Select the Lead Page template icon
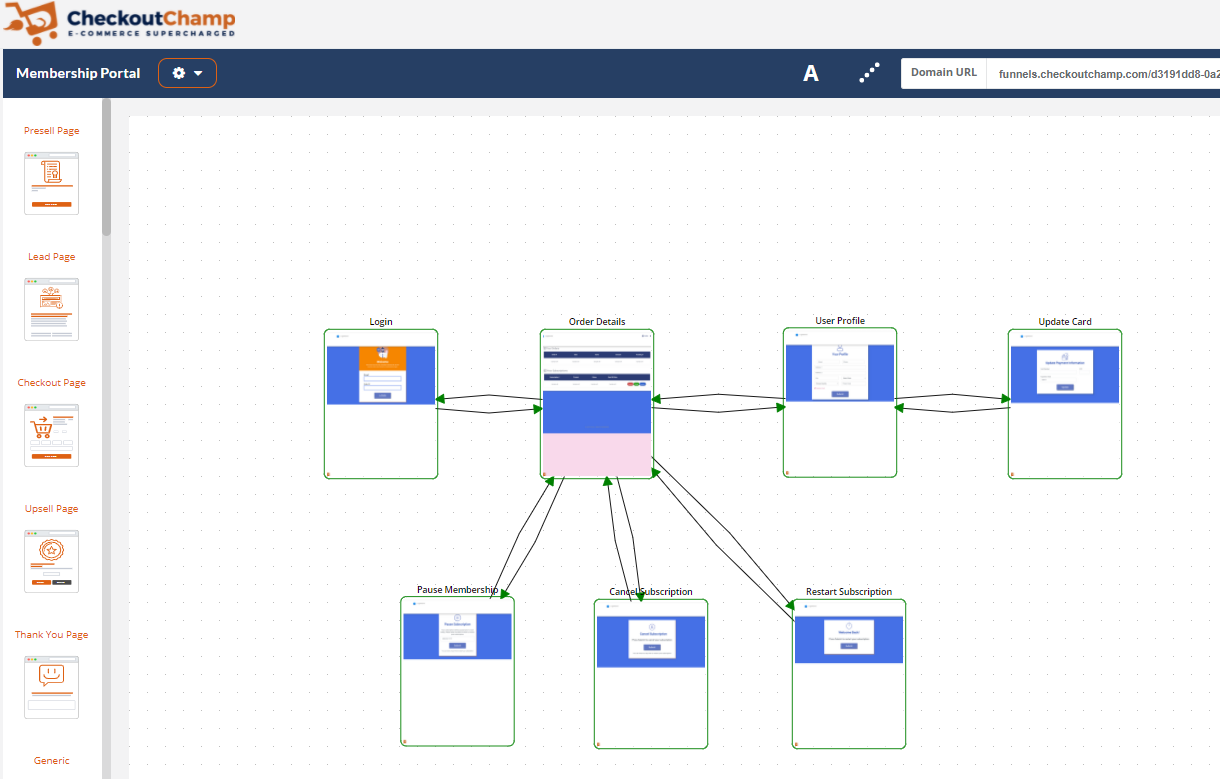1220x779 pixels. pyautogui.click(x=51, y=309)
